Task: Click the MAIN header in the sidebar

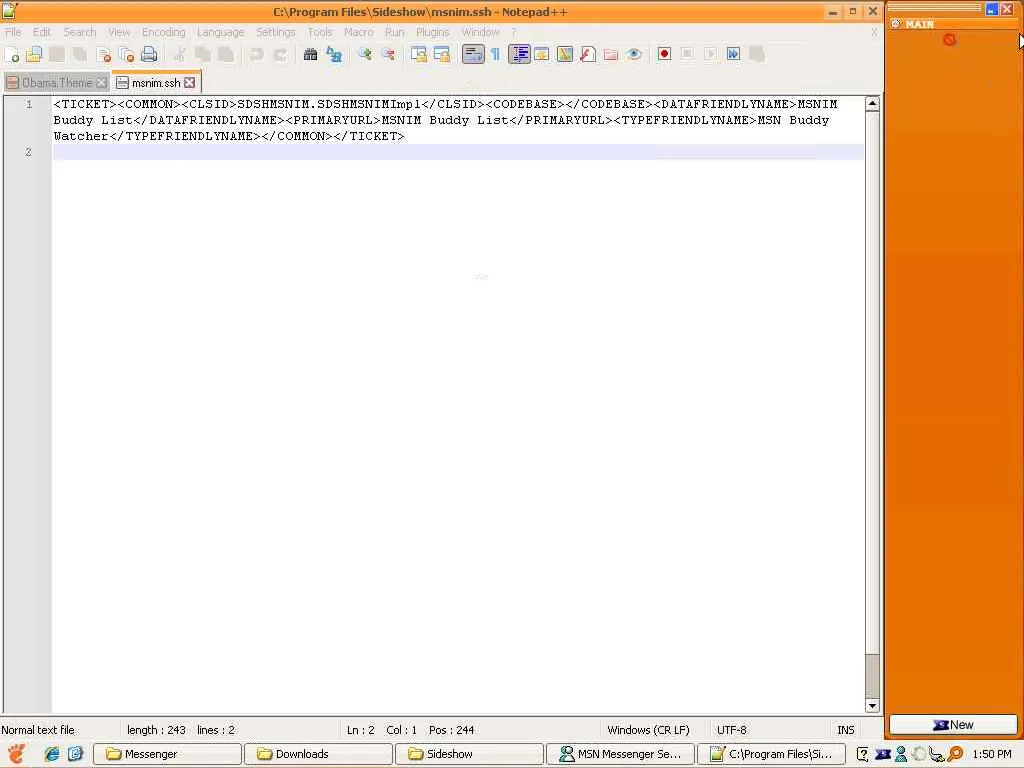Action: (920, 24)
